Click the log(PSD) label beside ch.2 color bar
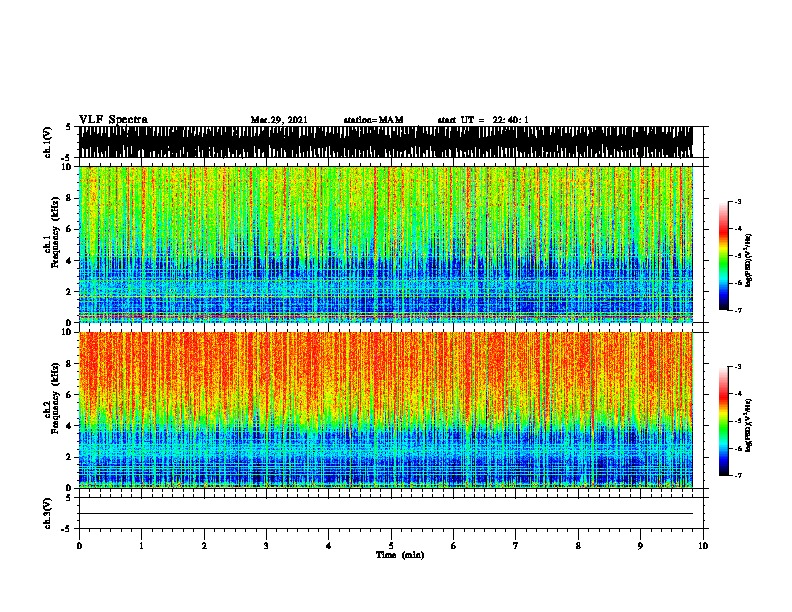Image resolution: width=792 pixels, height=612 pixels. tap(749, 425)
